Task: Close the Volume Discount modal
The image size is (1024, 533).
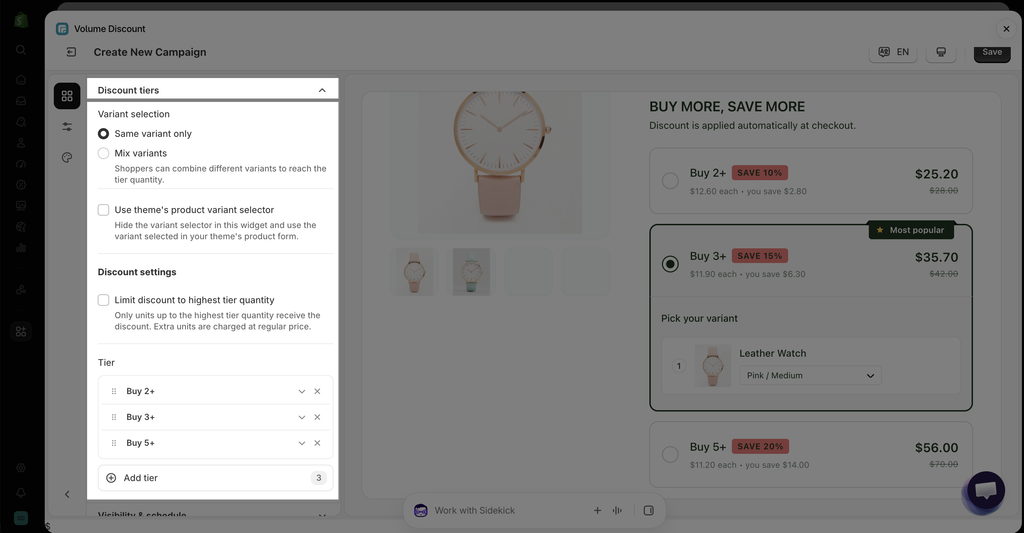Action: coord(1006,29)
